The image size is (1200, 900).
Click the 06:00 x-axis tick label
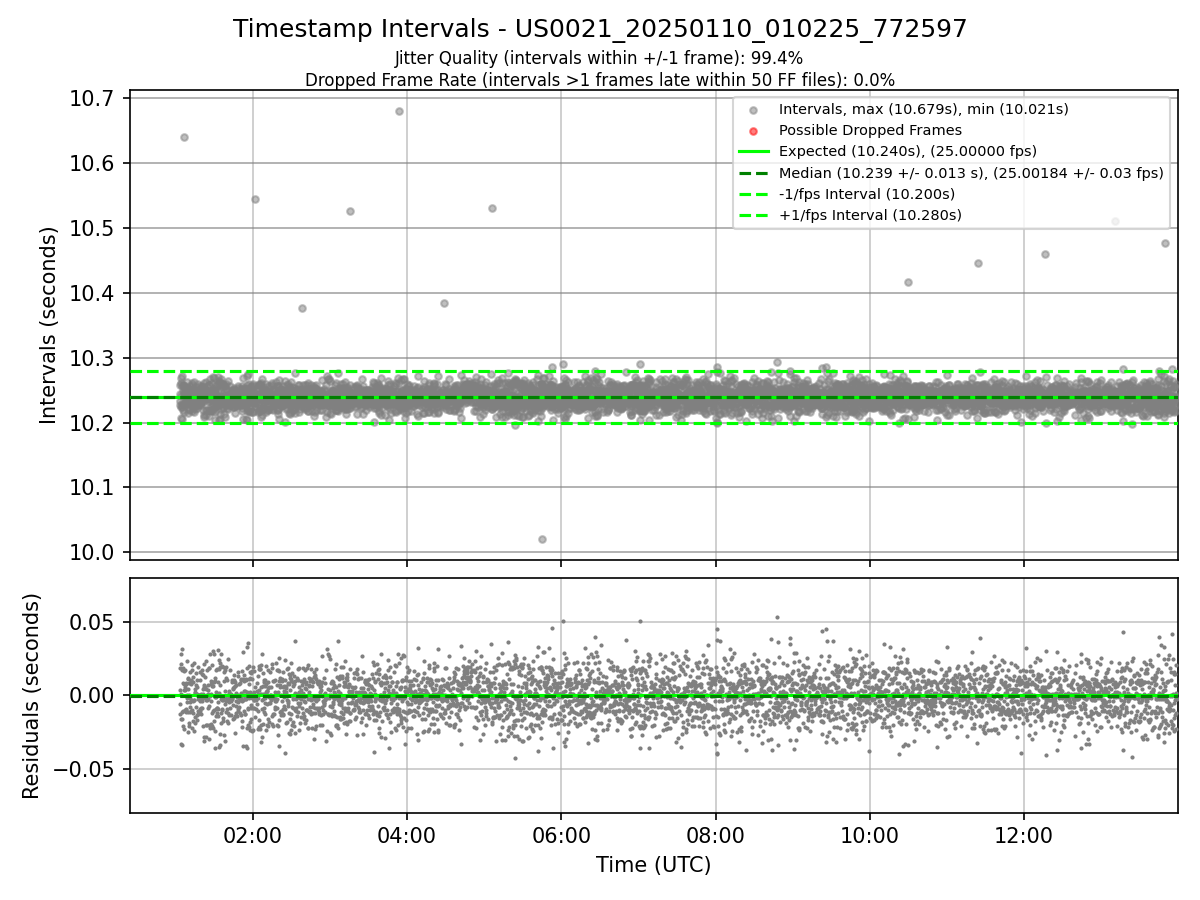click(x=561, y=834)
